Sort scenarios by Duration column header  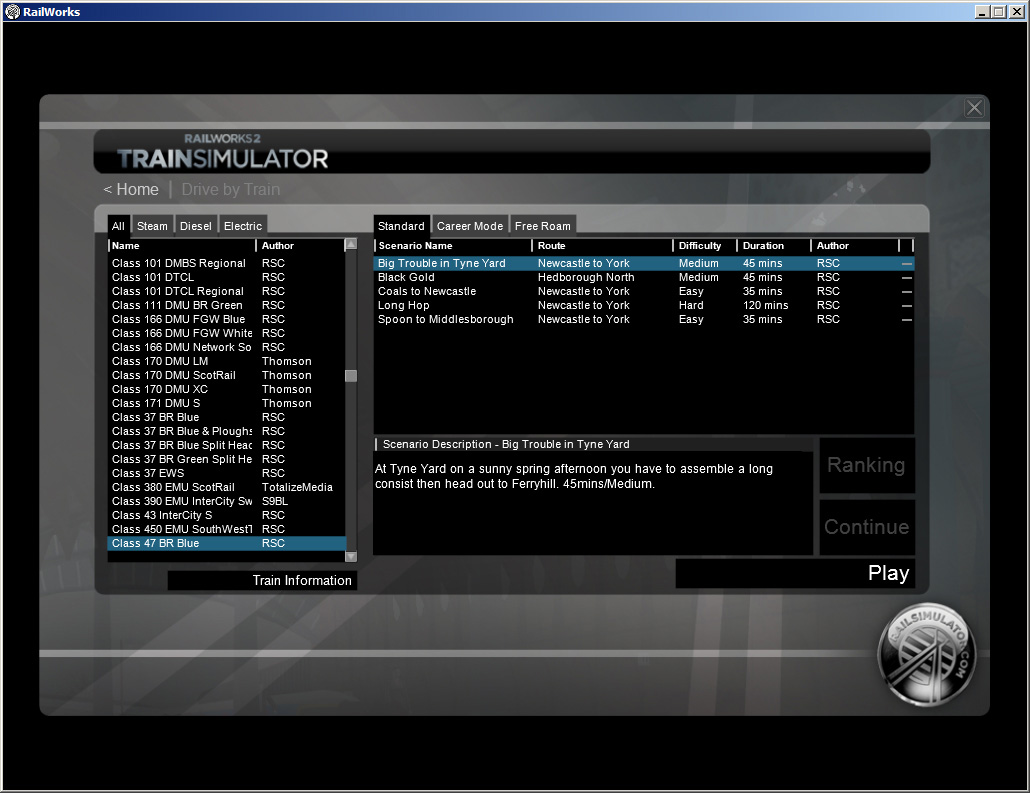[764, 246]
